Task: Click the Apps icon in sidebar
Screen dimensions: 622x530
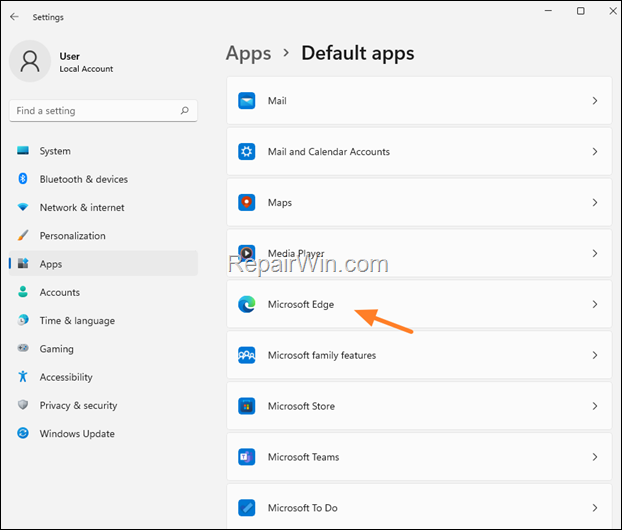Action: pos(23,263)
